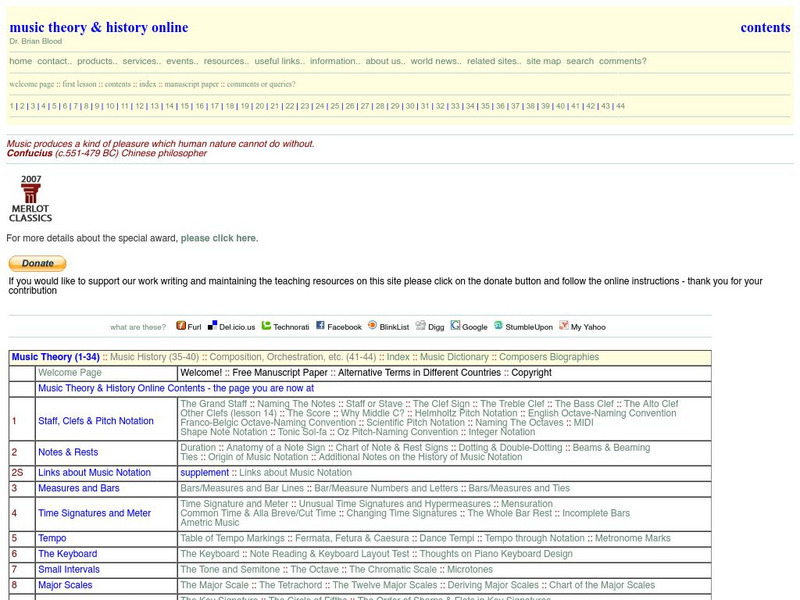800x600 pixels.
Task: Go to lesson number 10 in number strip
Action: tap(110, 106)
